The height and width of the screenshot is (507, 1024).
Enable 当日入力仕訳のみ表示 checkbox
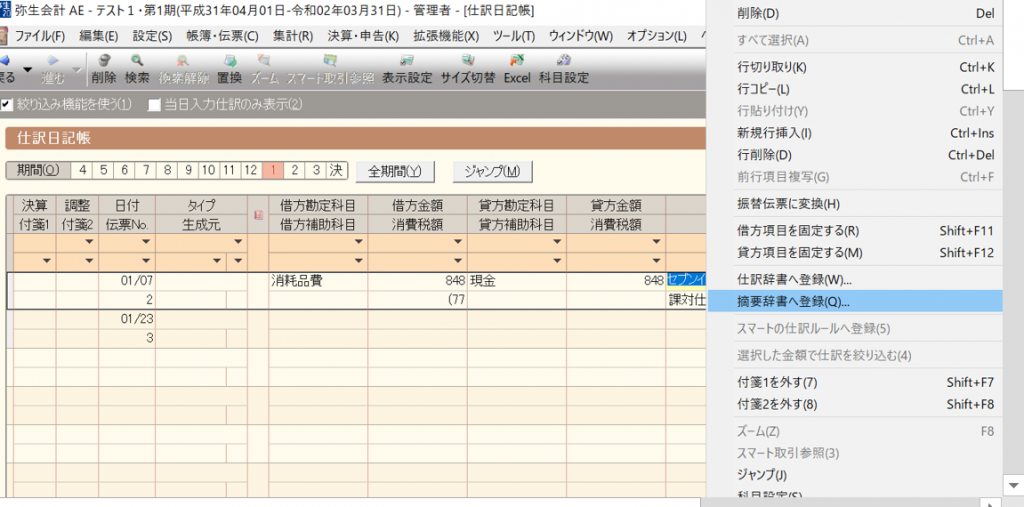click(x=155, y=104)
